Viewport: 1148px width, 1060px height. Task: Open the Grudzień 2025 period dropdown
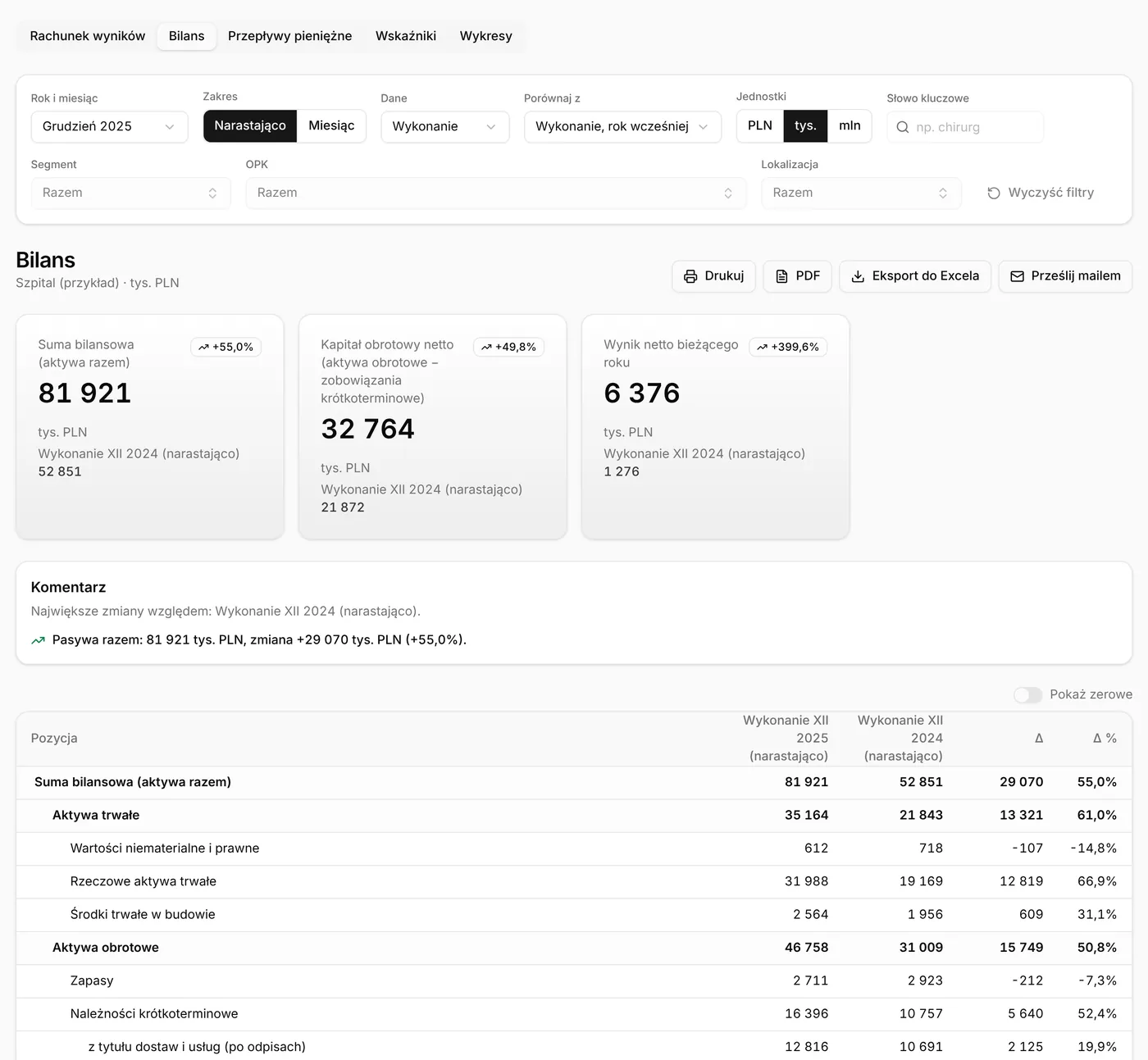[x=110, y=127]
